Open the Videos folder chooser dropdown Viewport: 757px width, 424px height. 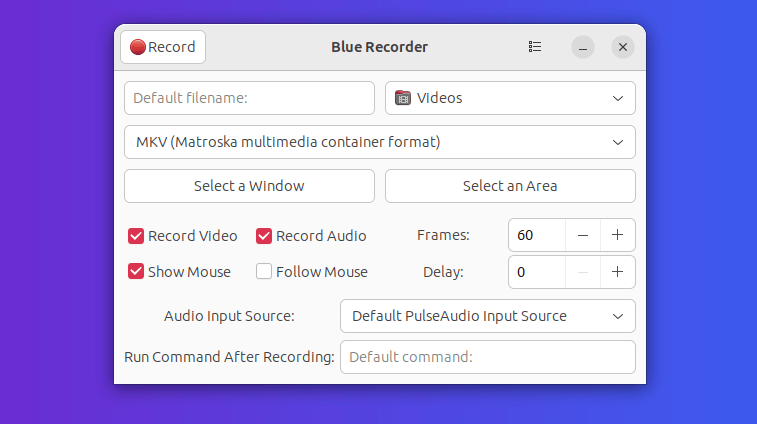(x=510, y=98)
